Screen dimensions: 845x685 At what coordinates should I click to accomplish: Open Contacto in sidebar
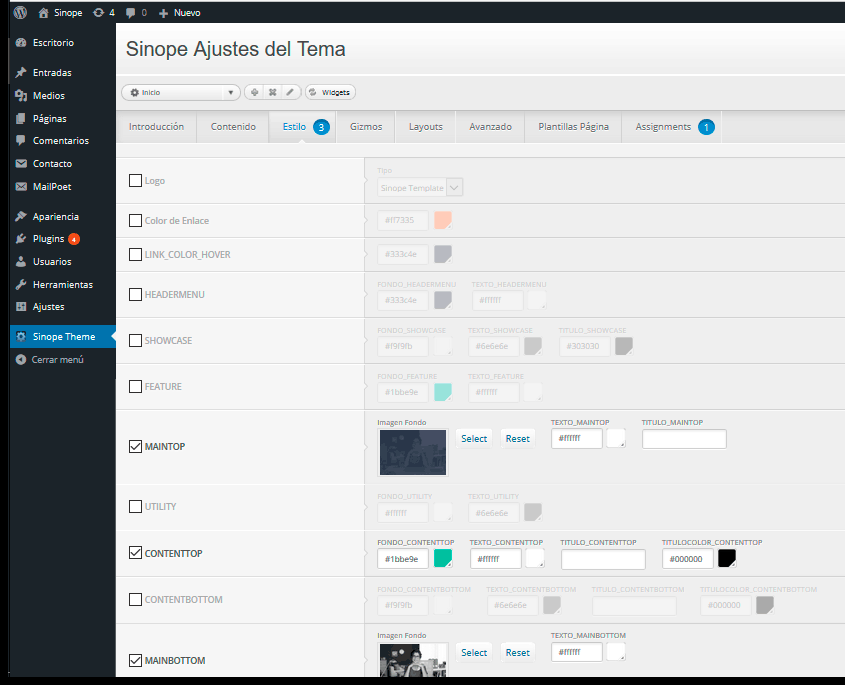(x=52, y=163)
